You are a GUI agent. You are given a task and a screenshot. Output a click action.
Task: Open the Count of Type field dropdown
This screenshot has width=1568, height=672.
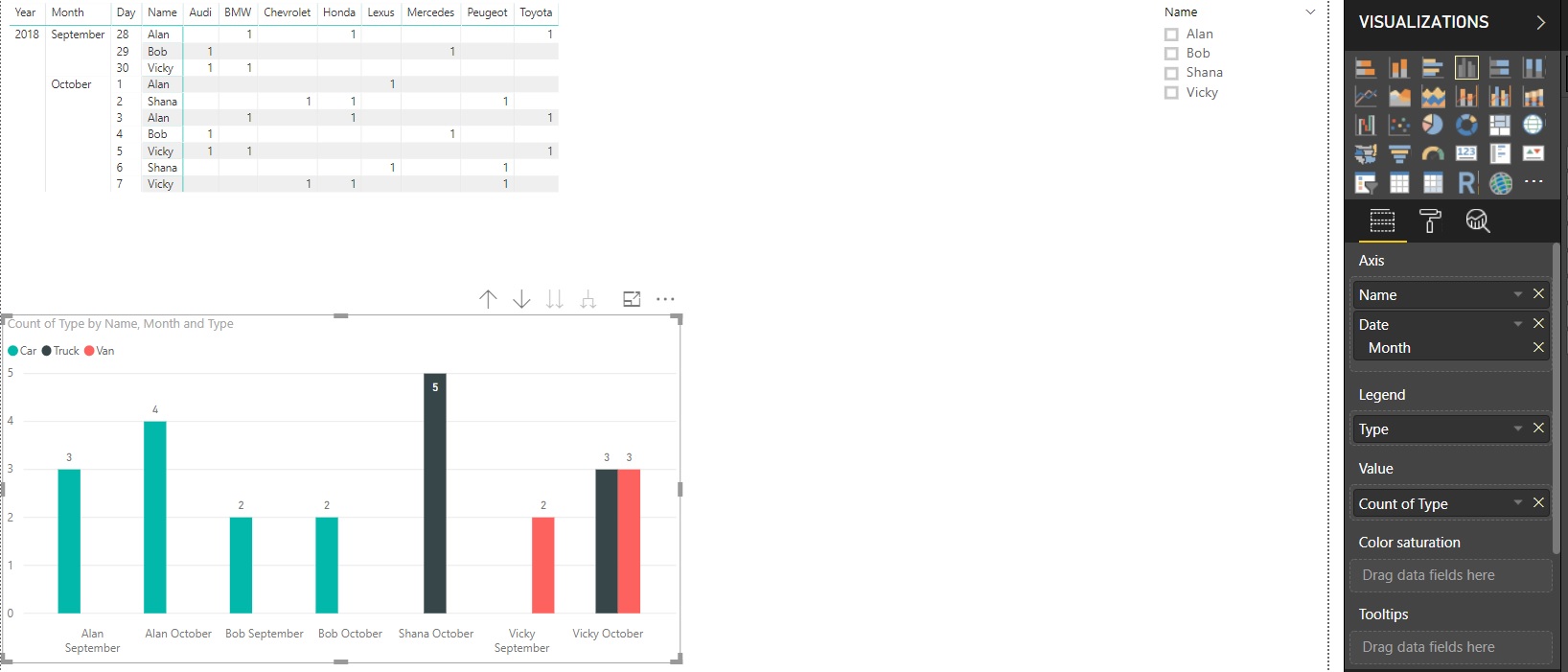click(1518, 503)
